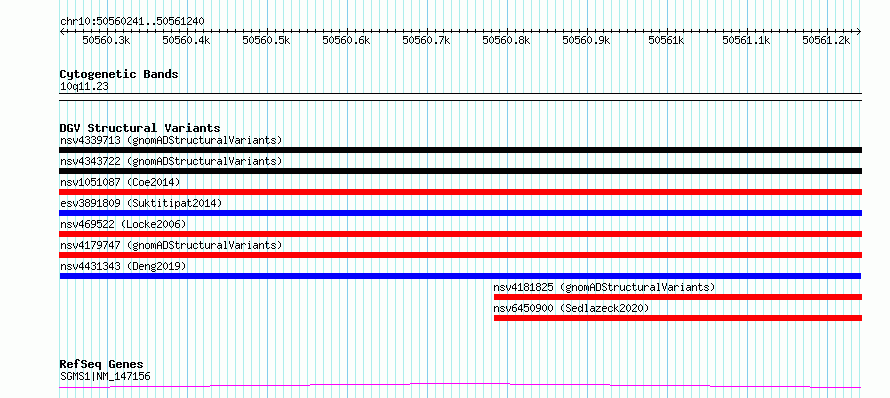This screenshot has height=398, width=890.
Task: Click the 50560.5k ruler tick label
Action: 267,40
